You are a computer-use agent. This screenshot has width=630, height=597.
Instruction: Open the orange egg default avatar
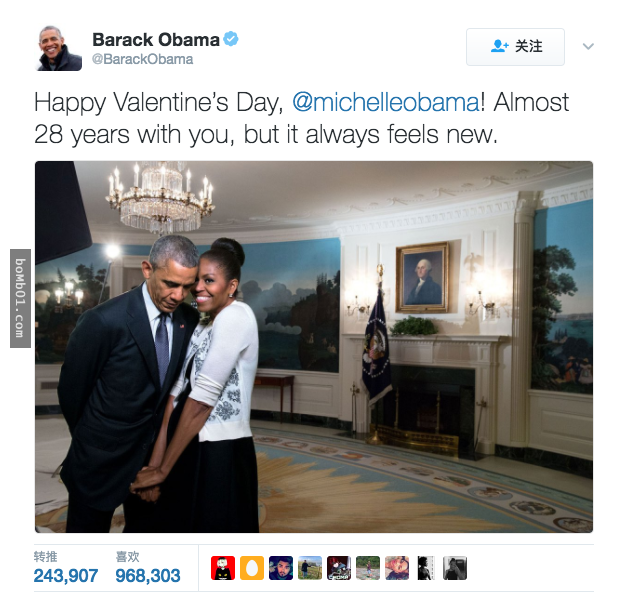coord(252,568)
